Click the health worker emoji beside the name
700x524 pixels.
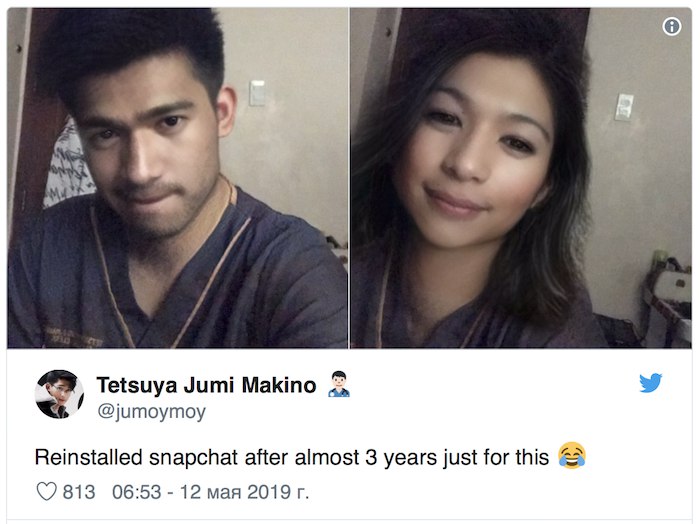coord(339,384)
